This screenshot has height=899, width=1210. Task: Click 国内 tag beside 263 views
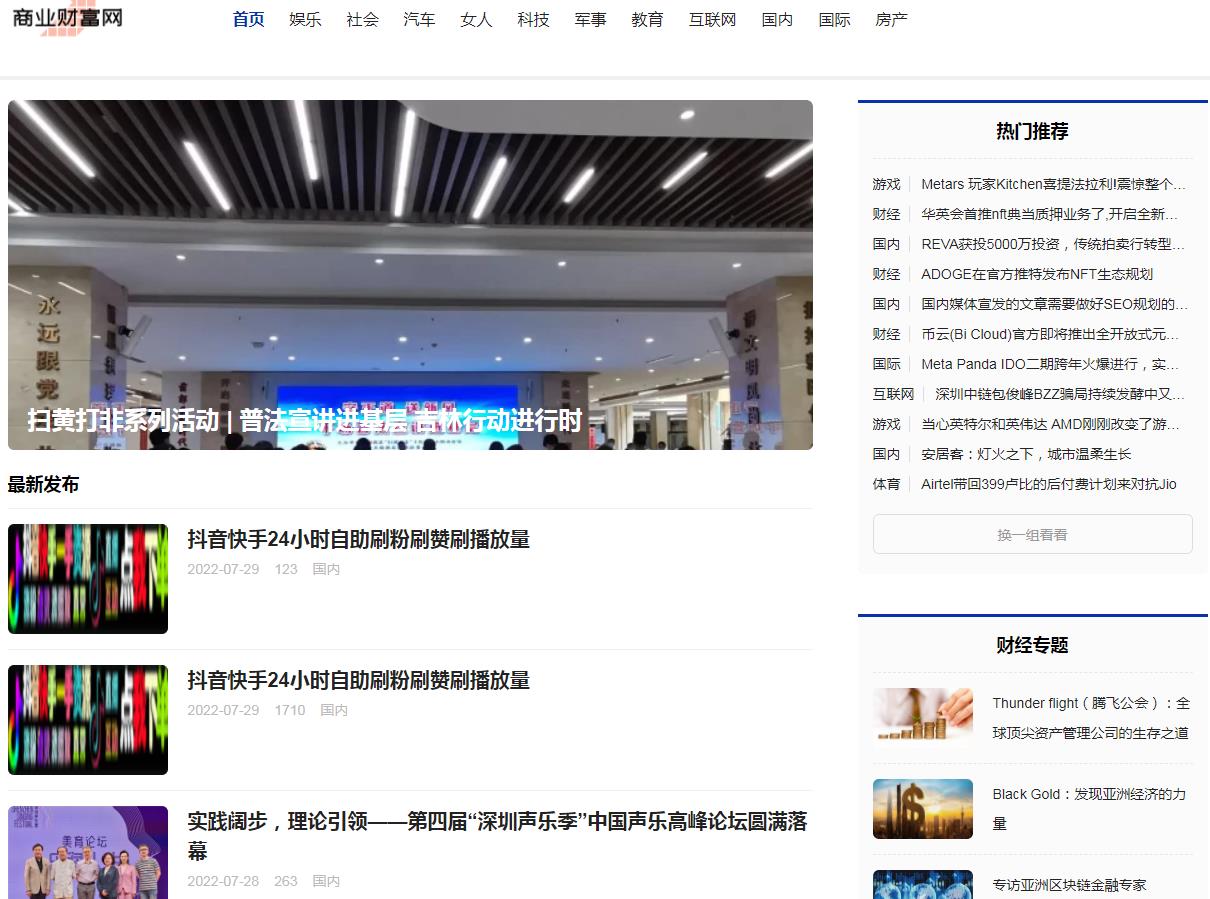click(x=326, y=881)
